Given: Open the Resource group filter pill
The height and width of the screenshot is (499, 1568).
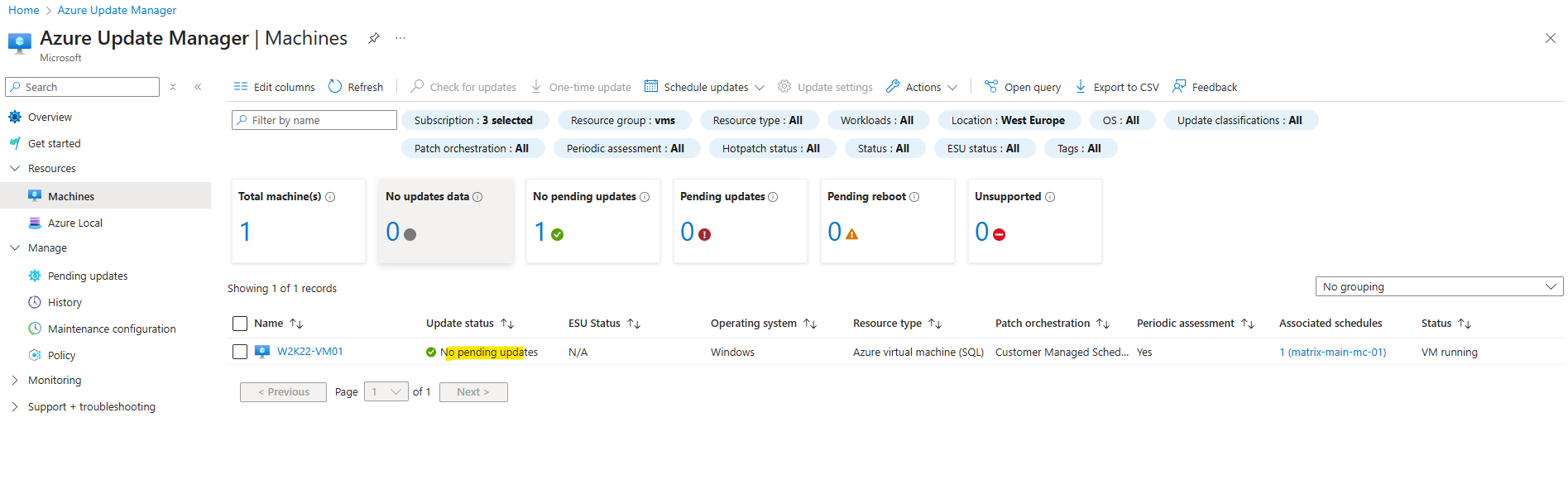Looking at the screenshot, I should 623,120.
